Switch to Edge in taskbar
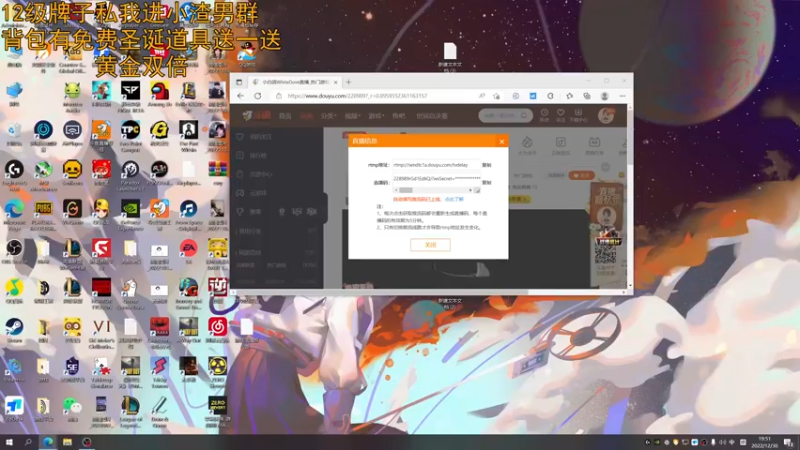This screenshot has height=450, width=800. (x=48, y=442)
